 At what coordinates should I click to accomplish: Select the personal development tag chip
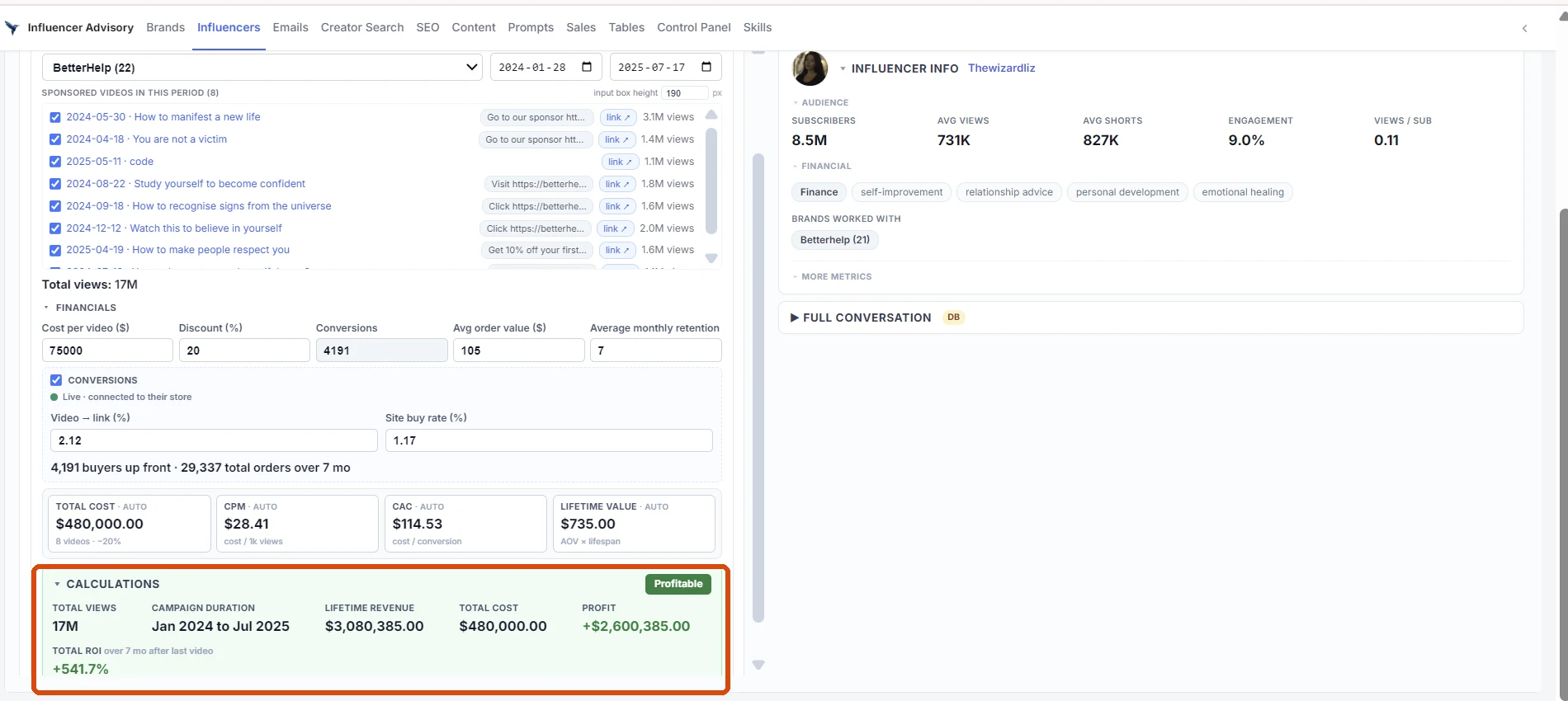[x=1127, y=192]
